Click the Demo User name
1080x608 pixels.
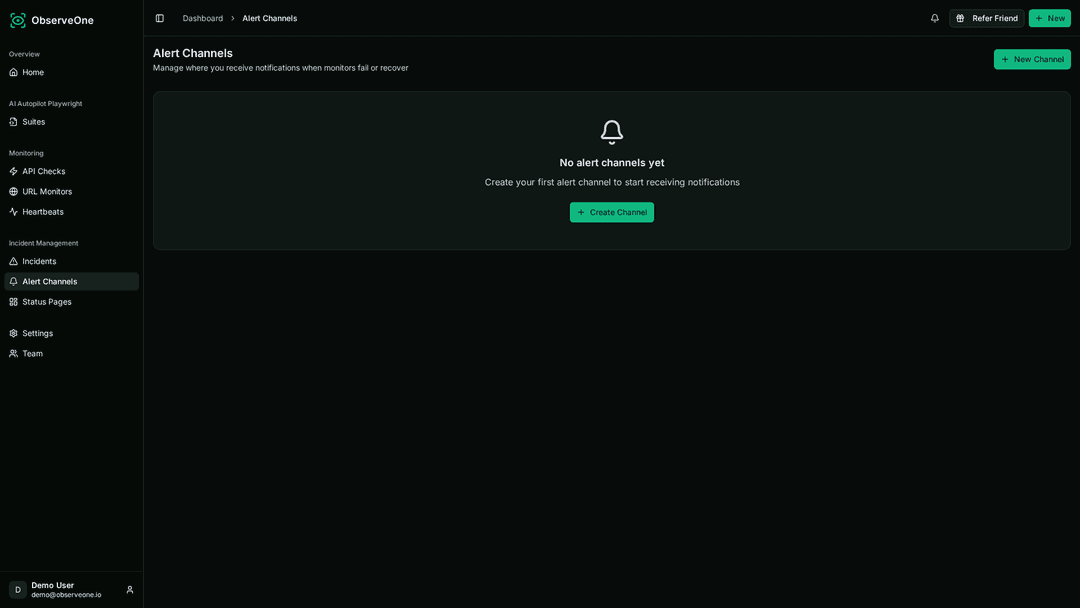click(52, 585)
